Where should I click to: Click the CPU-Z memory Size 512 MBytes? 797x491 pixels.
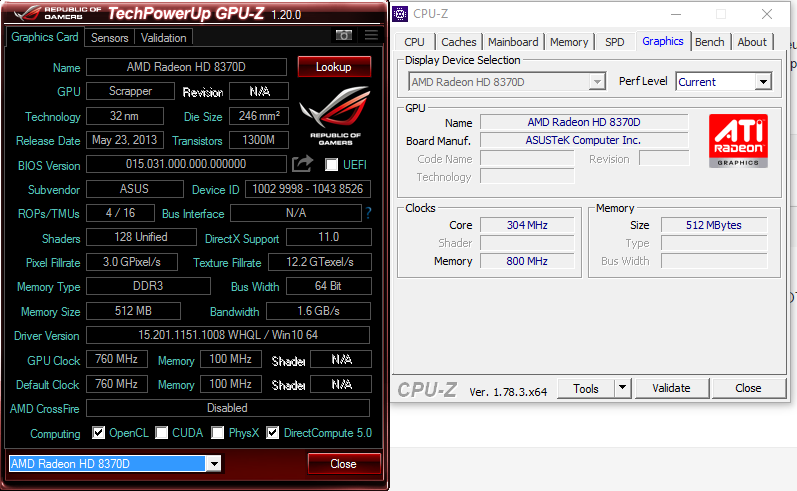714,225
